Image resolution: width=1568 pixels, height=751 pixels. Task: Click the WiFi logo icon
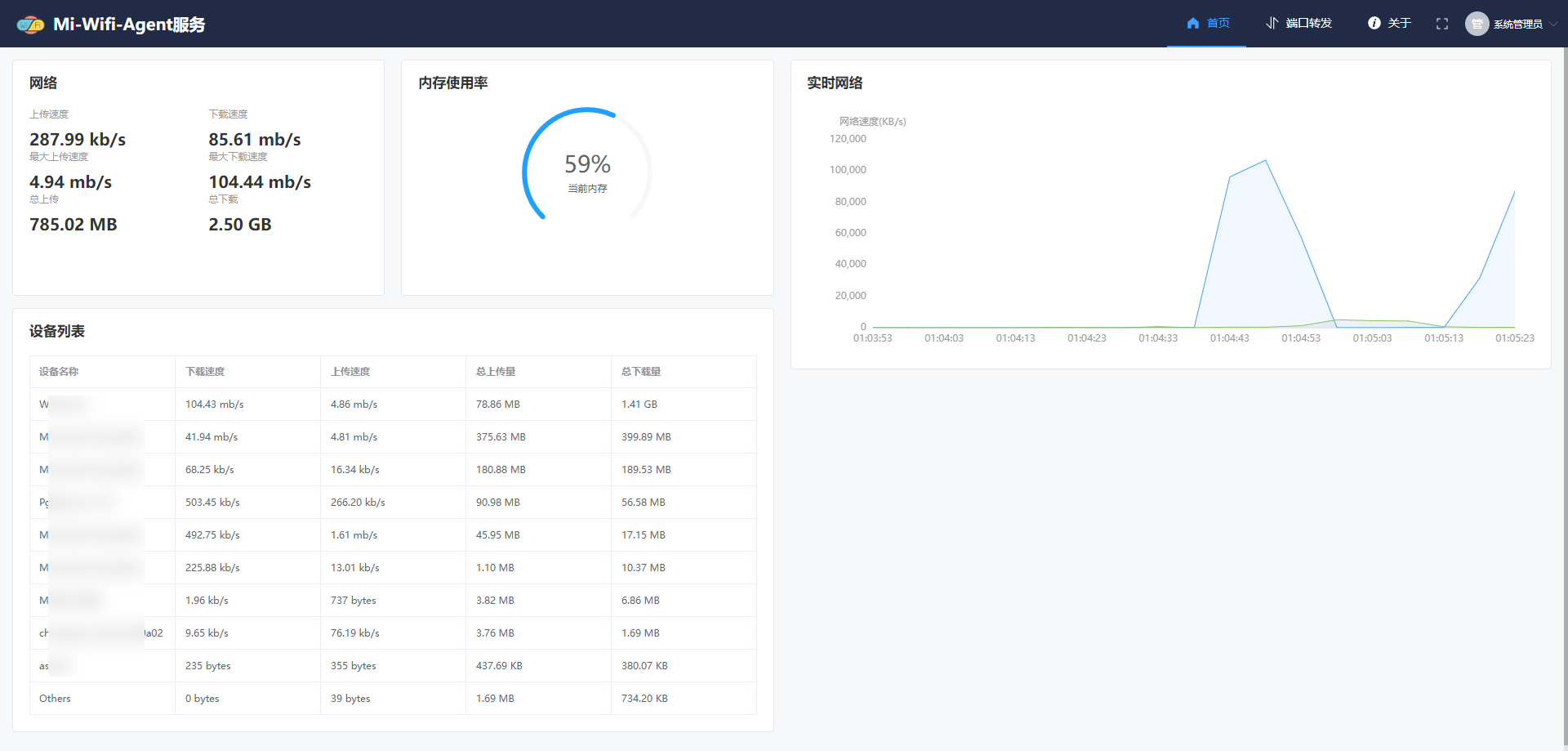[30, 25]
